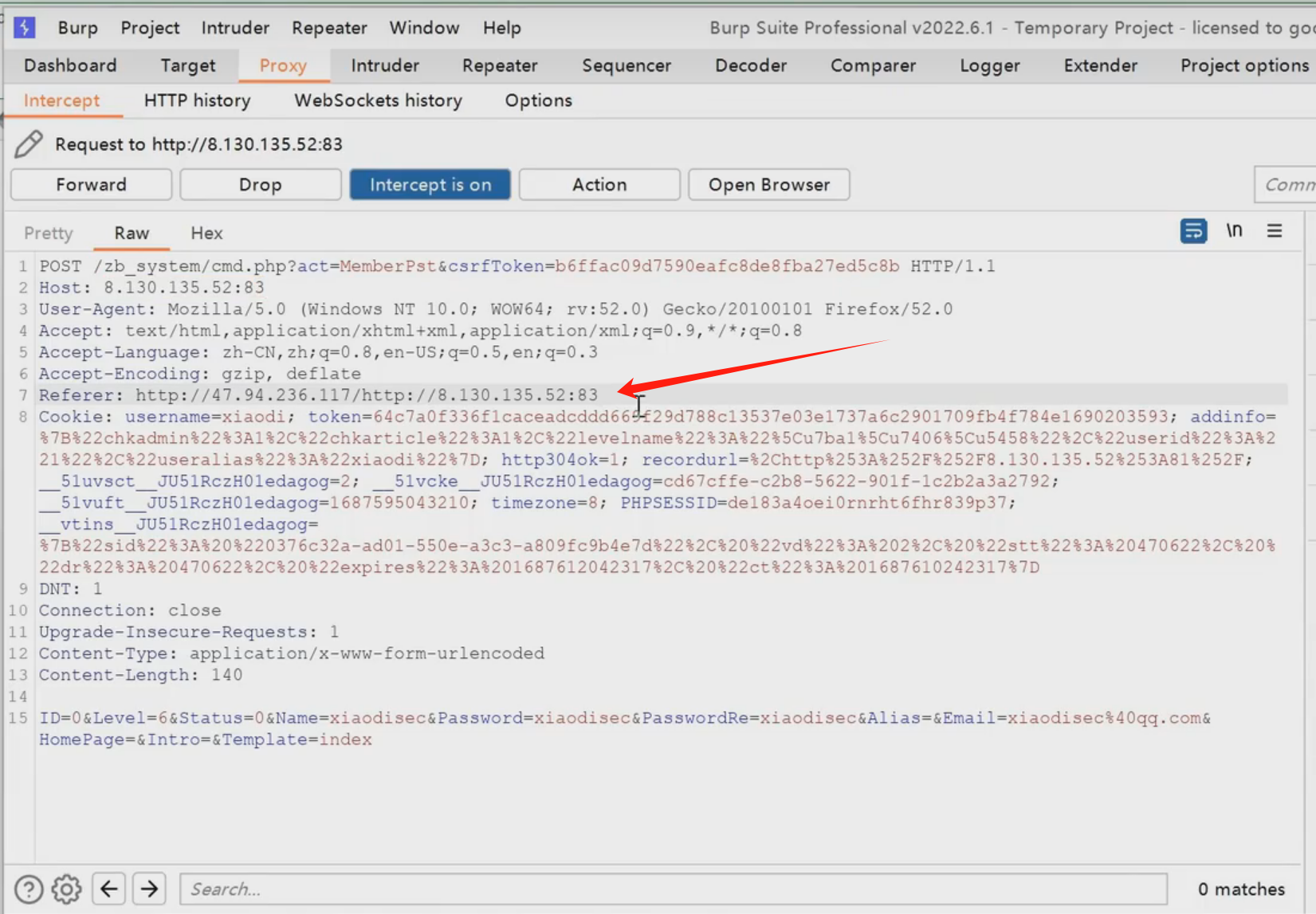1316x914 pixels.
Task: Open the editor hamburger menu icon
Action: pyautogui.click(x=1275, y=231)
